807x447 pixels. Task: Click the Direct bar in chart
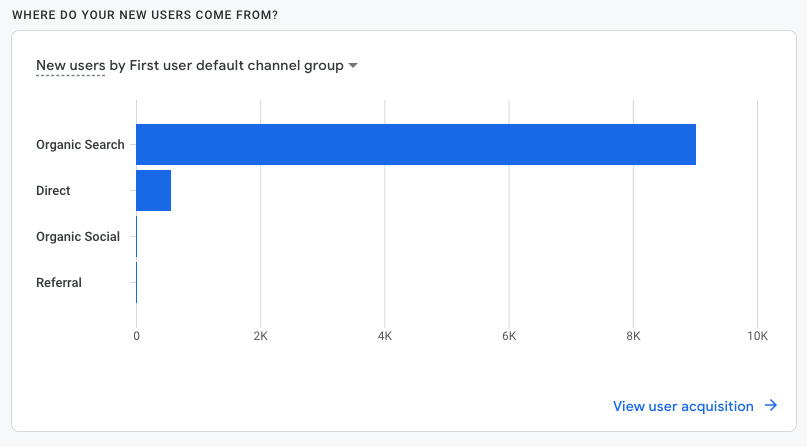coord(153,190)
